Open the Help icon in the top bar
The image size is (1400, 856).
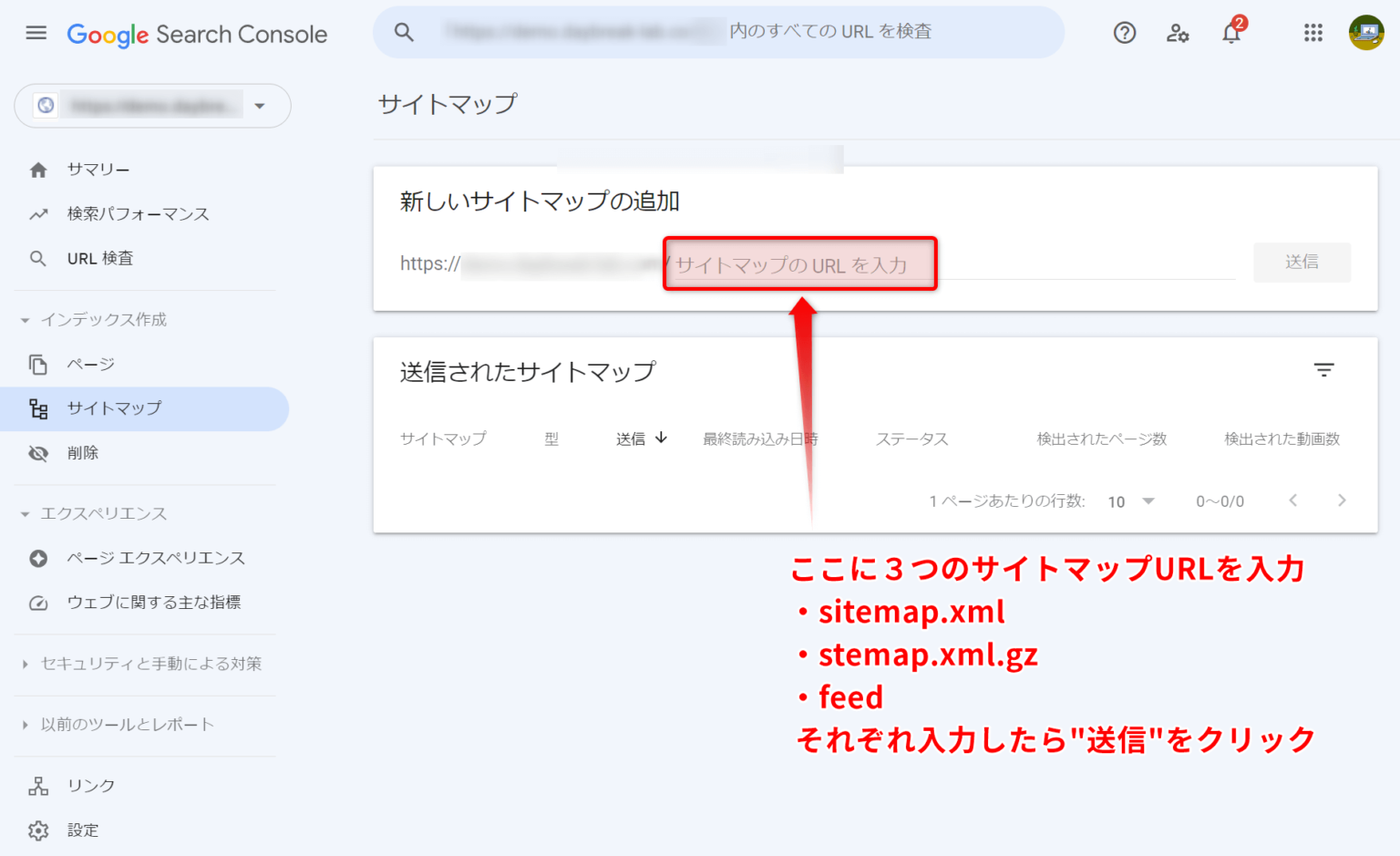[x=1124, y=33]
